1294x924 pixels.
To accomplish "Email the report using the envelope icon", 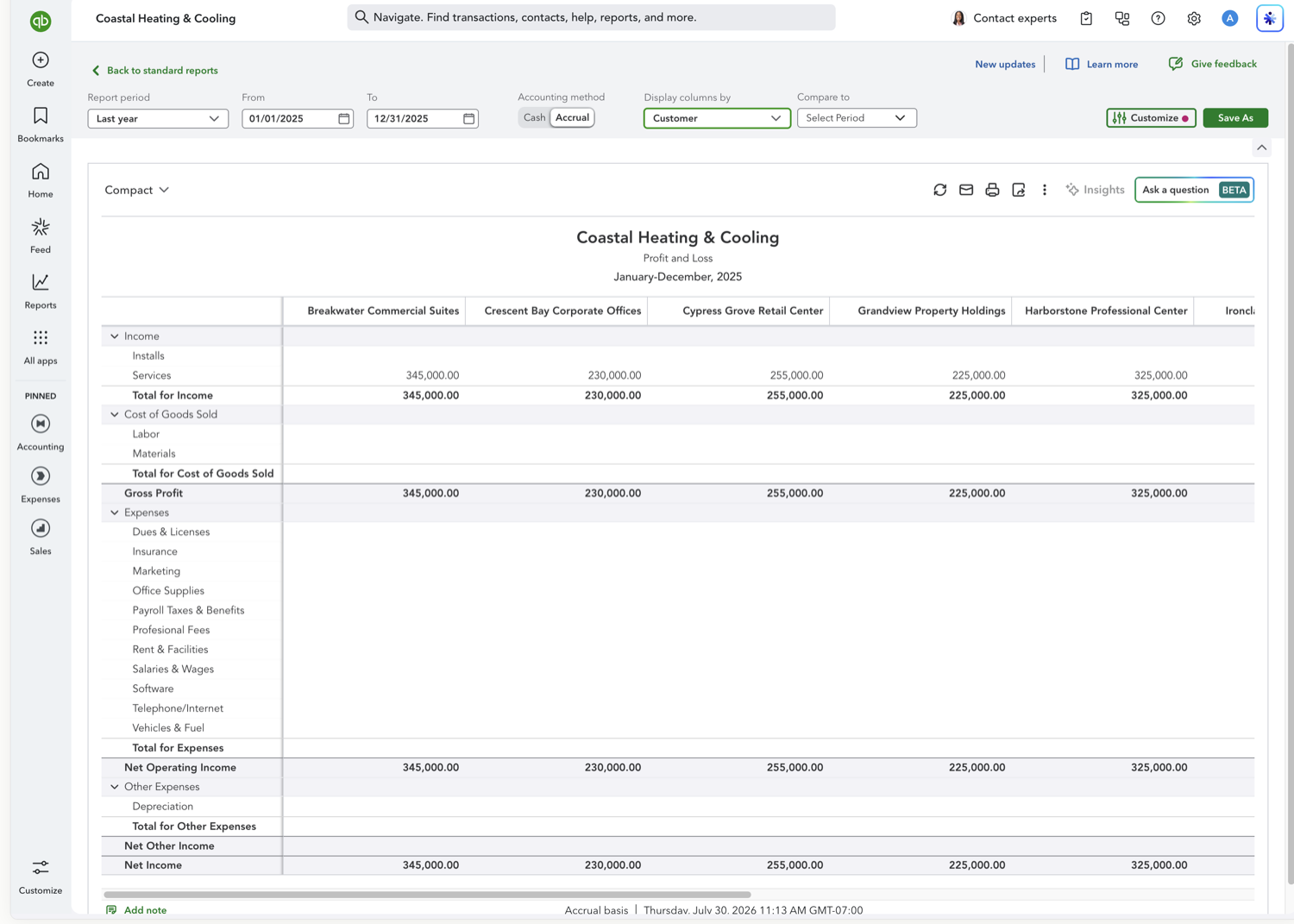I will [x=966, y=190].
